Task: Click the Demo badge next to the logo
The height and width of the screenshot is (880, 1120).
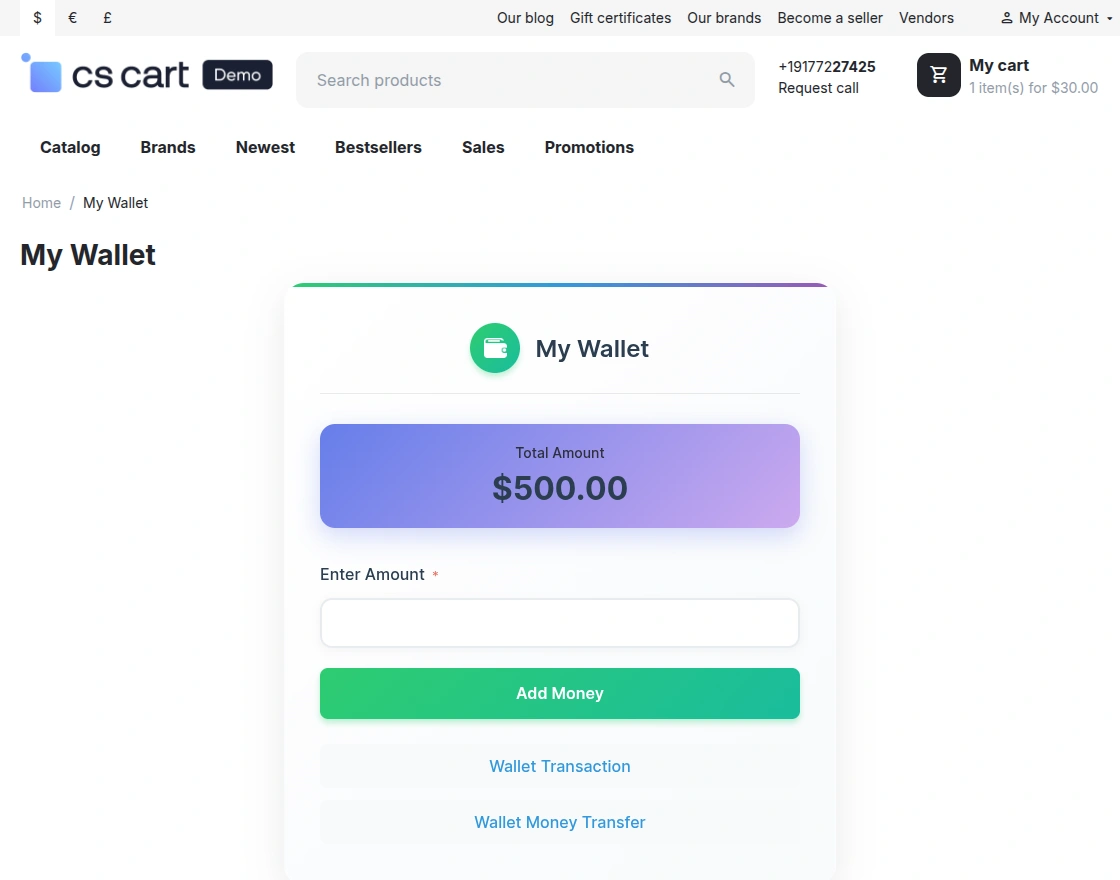Action: [237, 74]
